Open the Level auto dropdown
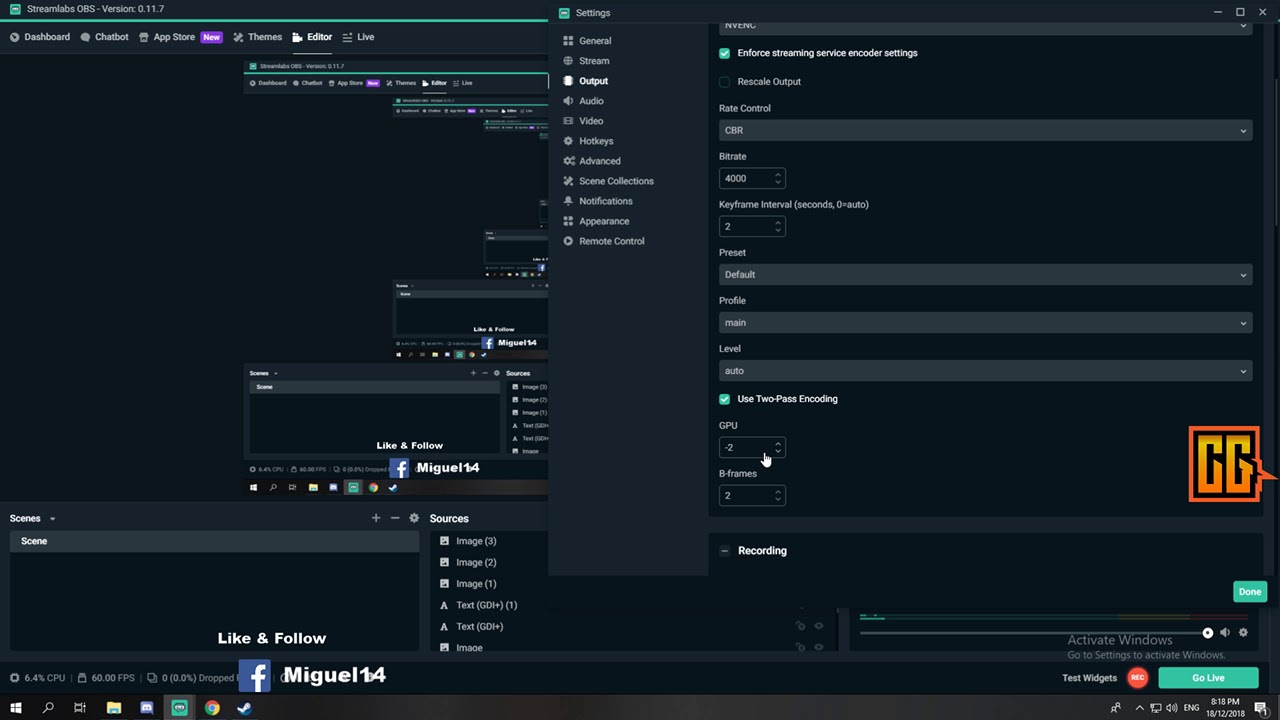 pos(985,370)
